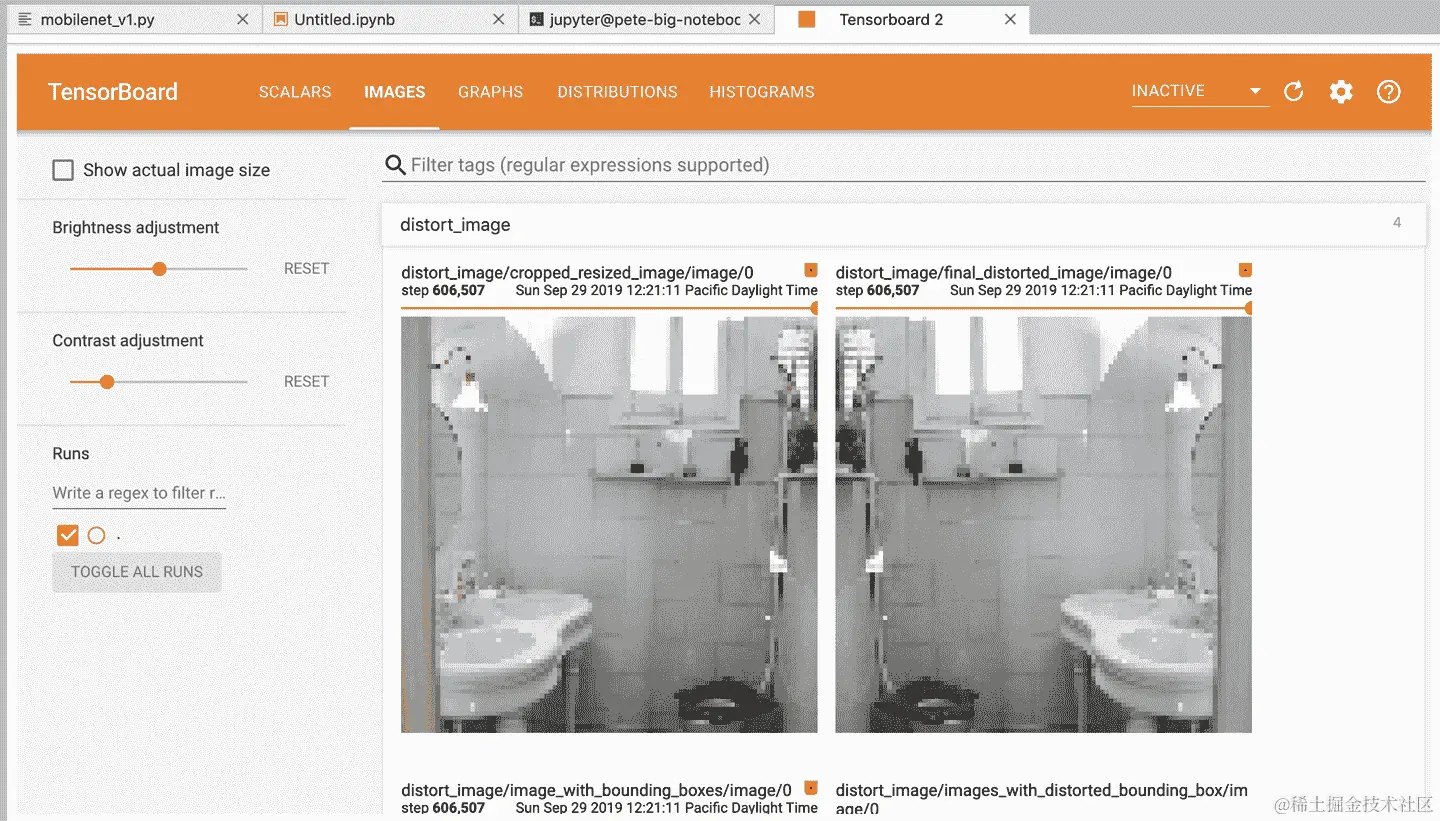Collapse the distort_image section
The width and height of the screenshot is (1440, 821).
903,225
